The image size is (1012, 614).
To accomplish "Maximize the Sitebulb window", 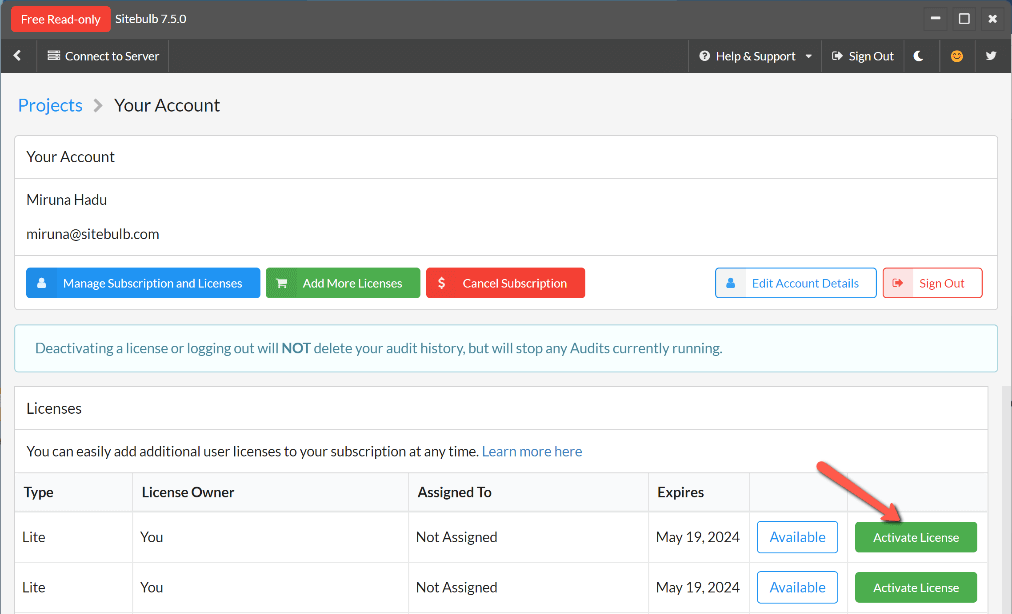I will [964, 19].
